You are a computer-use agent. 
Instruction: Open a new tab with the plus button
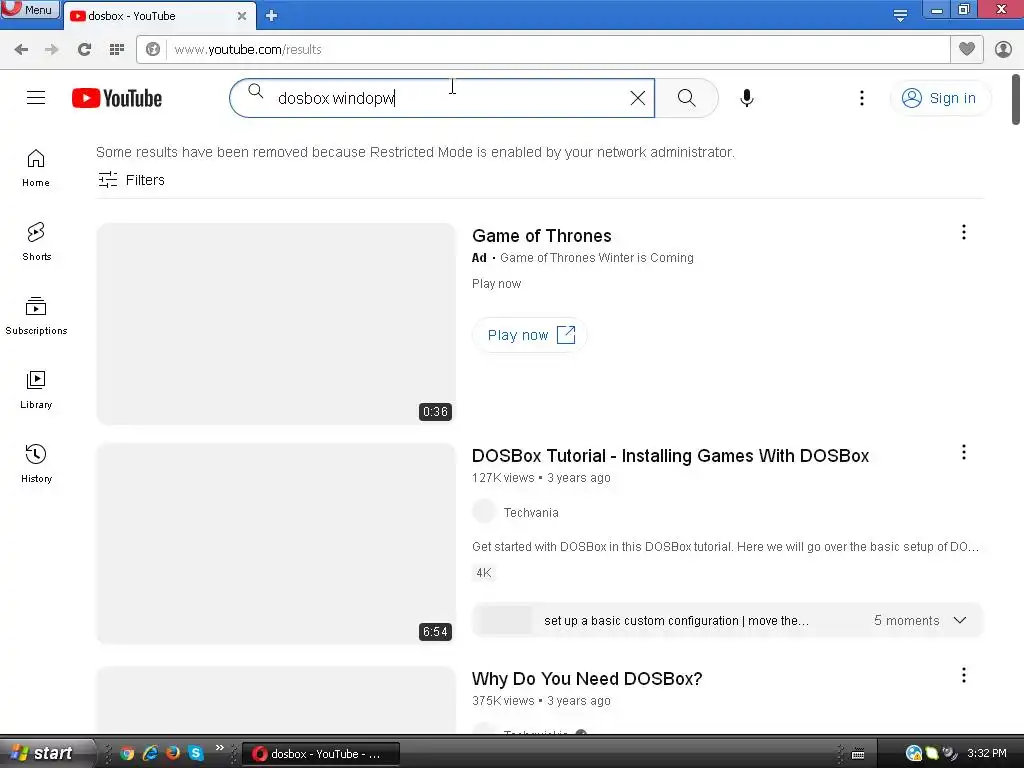272,16
